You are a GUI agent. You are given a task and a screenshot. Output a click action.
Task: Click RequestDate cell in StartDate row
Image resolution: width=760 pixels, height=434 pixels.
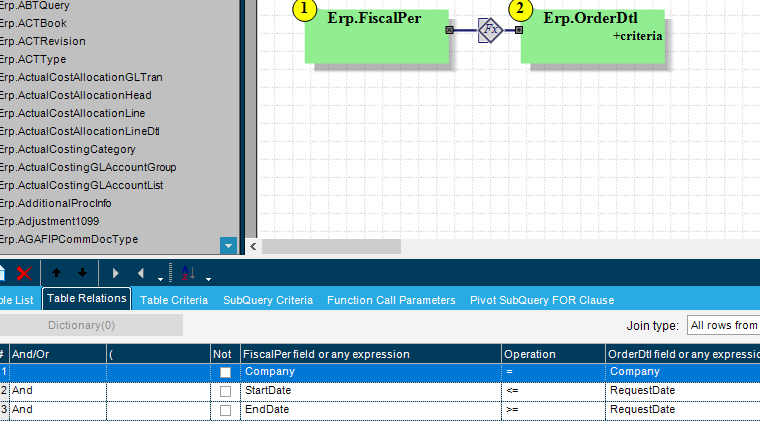click(683, 391)
